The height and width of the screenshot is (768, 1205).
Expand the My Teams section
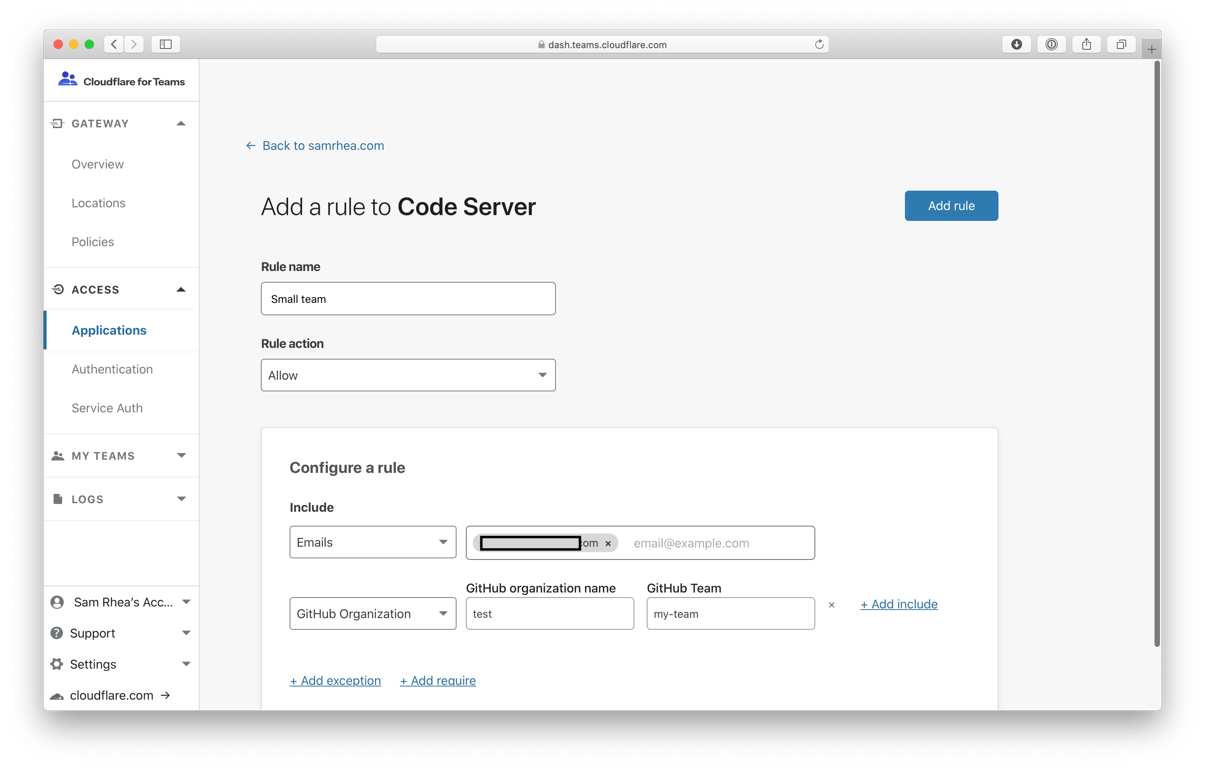coord(181,456)
